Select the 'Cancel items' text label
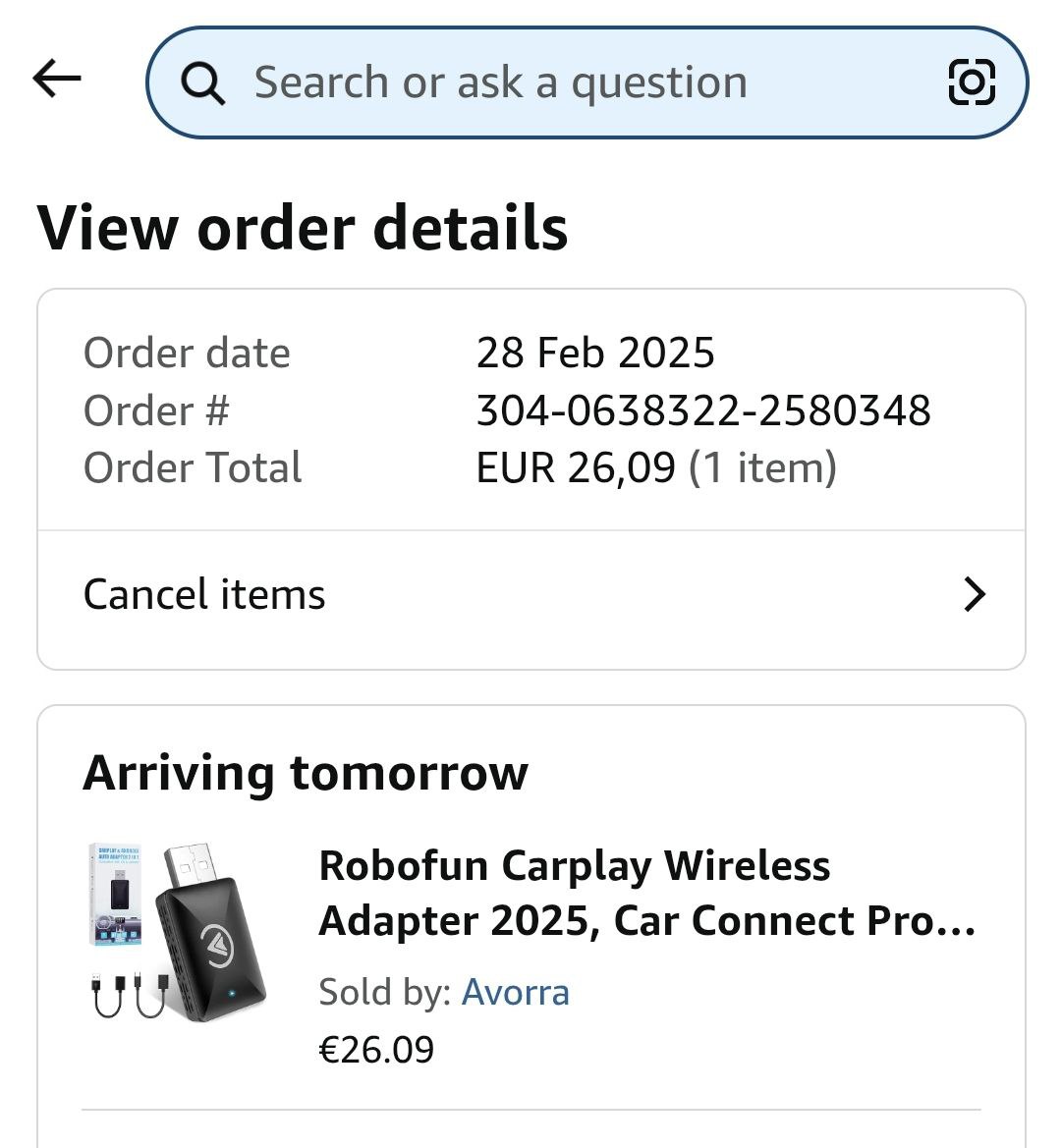Image resolution: width=1061 pixels, height=1148 pixels. point(204,595)
